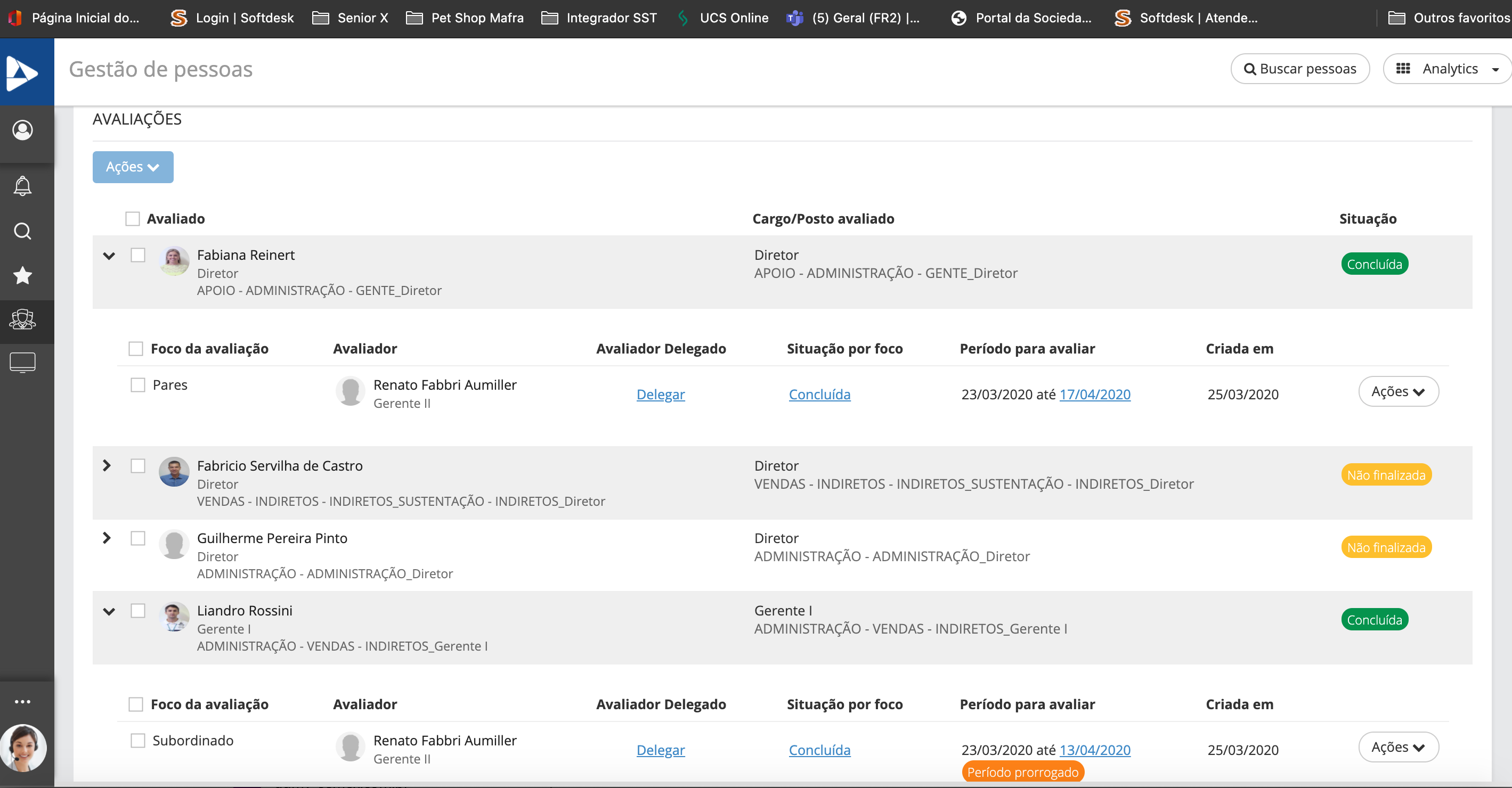The width and height of the screenshot is (1512, 788).
Task: Click the monitor screen sidebar icon
Action: [x=22, y=363]
